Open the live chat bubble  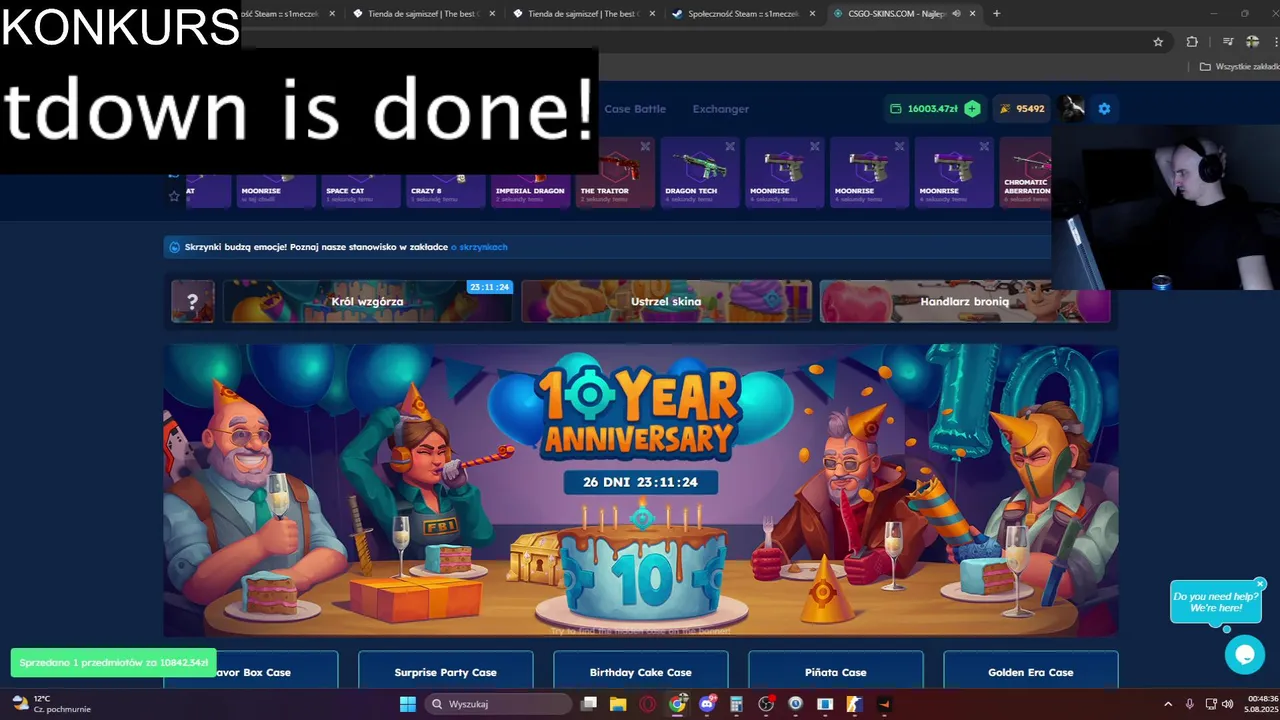(1244, 655)
